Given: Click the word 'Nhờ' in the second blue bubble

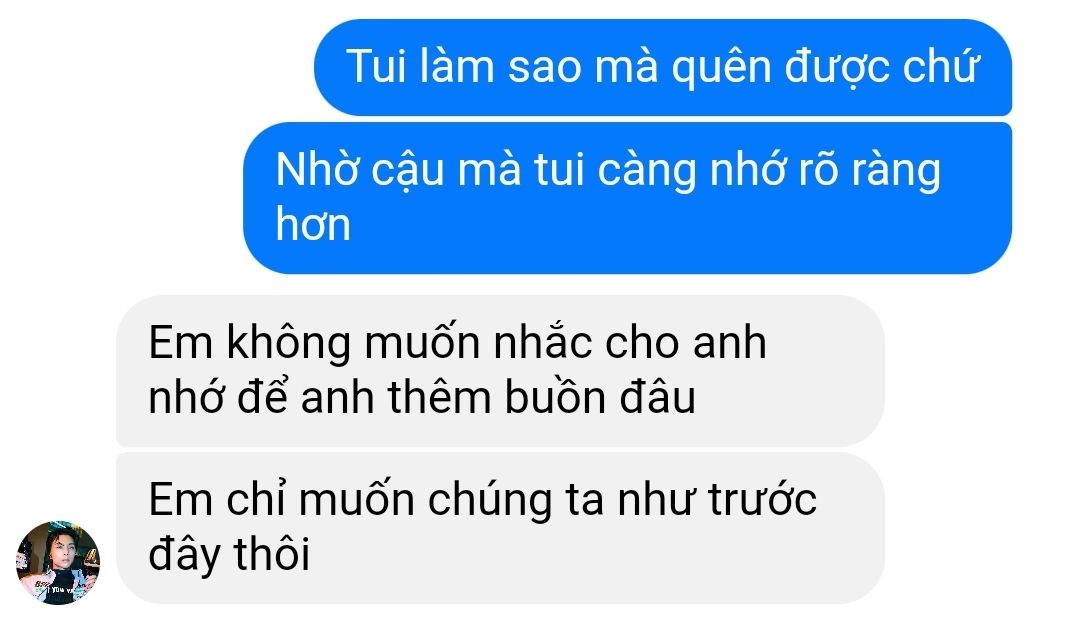Looking at the screenshot, I should [317, 169].
